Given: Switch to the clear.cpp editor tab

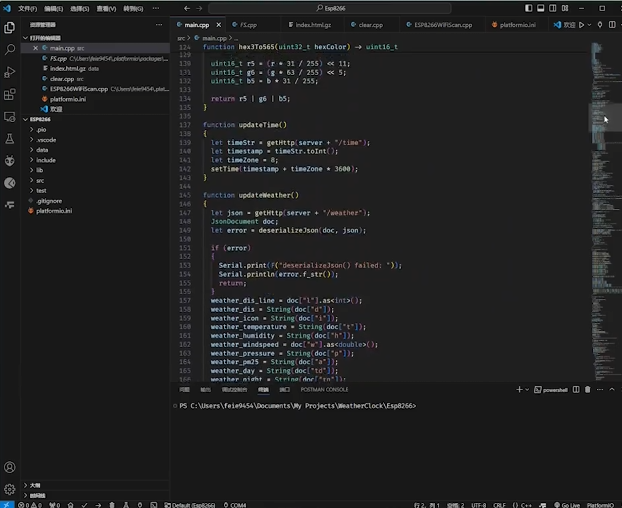Looking at the screenshot, I should point(370,24).
